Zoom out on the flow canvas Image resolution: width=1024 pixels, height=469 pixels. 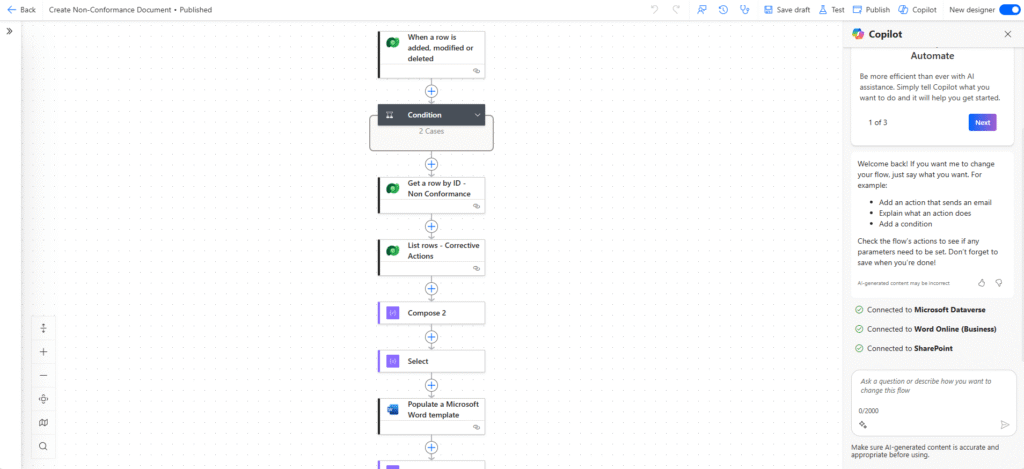[x=43, y=375]
